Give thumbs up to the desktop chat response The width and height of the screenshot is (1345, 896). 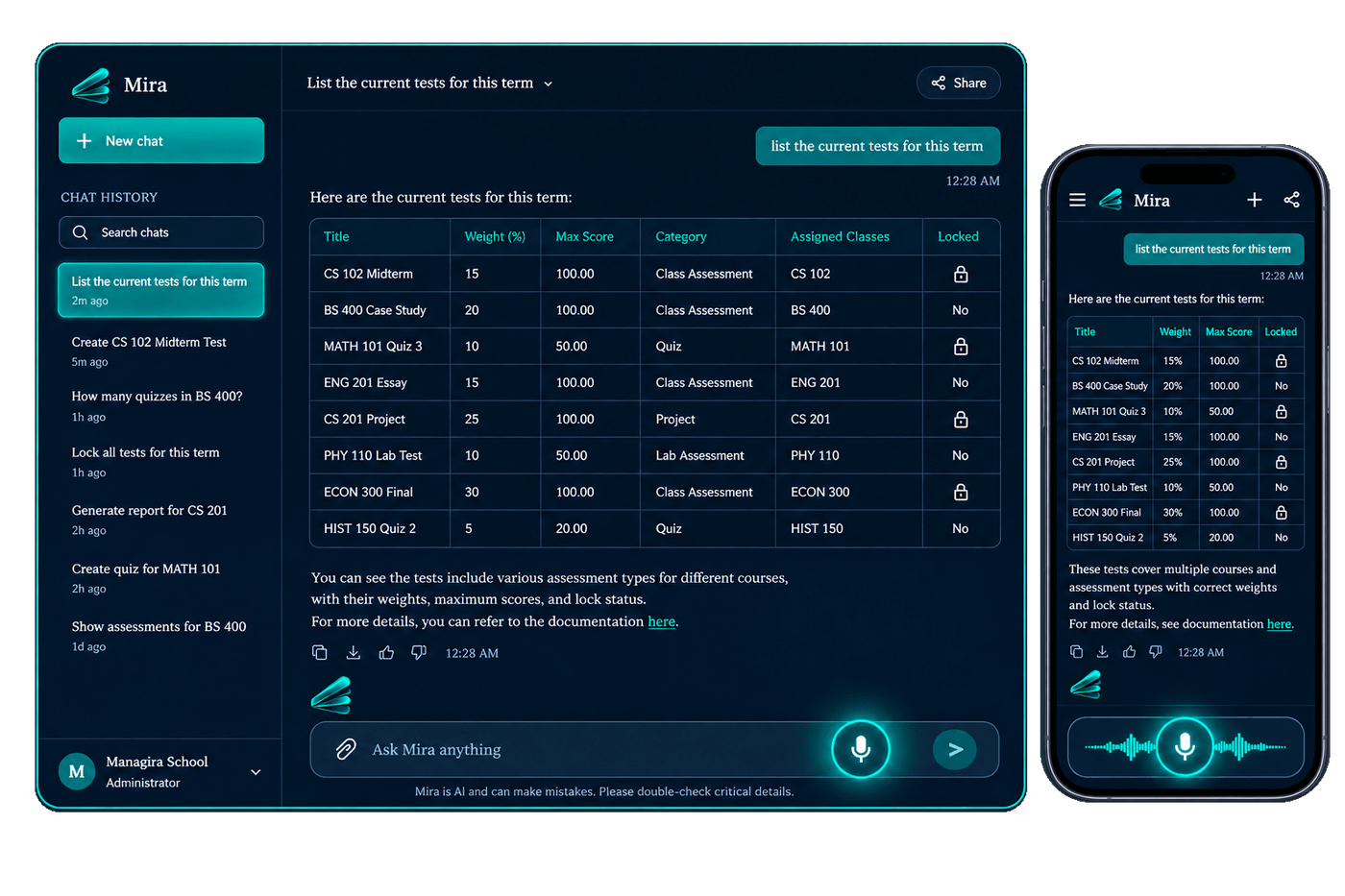(386, 653)
